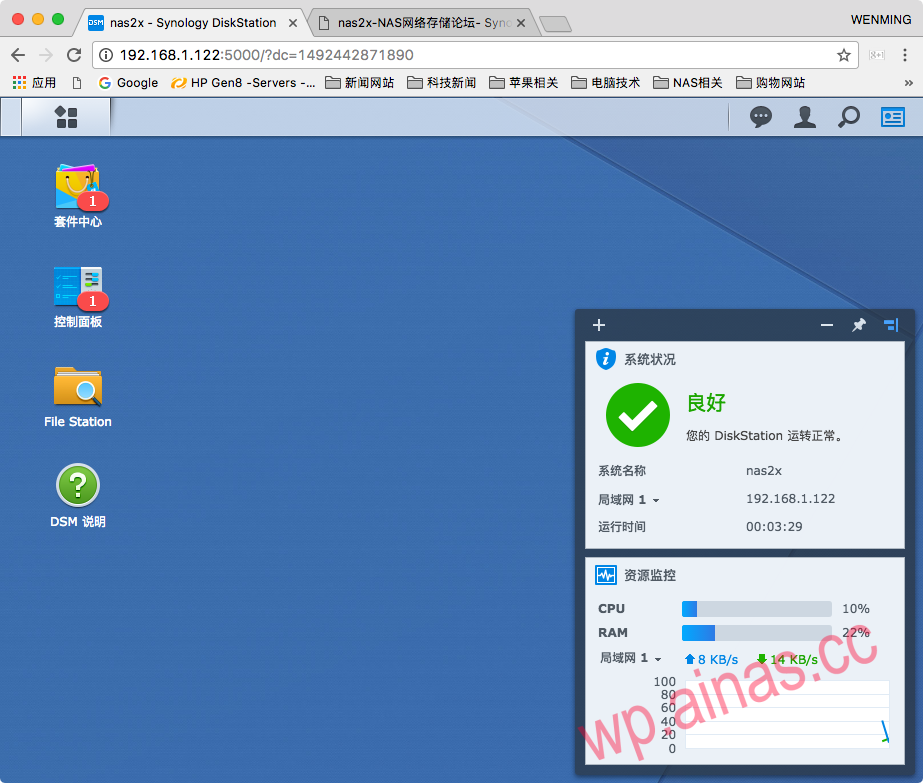Click the CPU 10% value
This screenshot has height=783, width=923.
point(855,609)
